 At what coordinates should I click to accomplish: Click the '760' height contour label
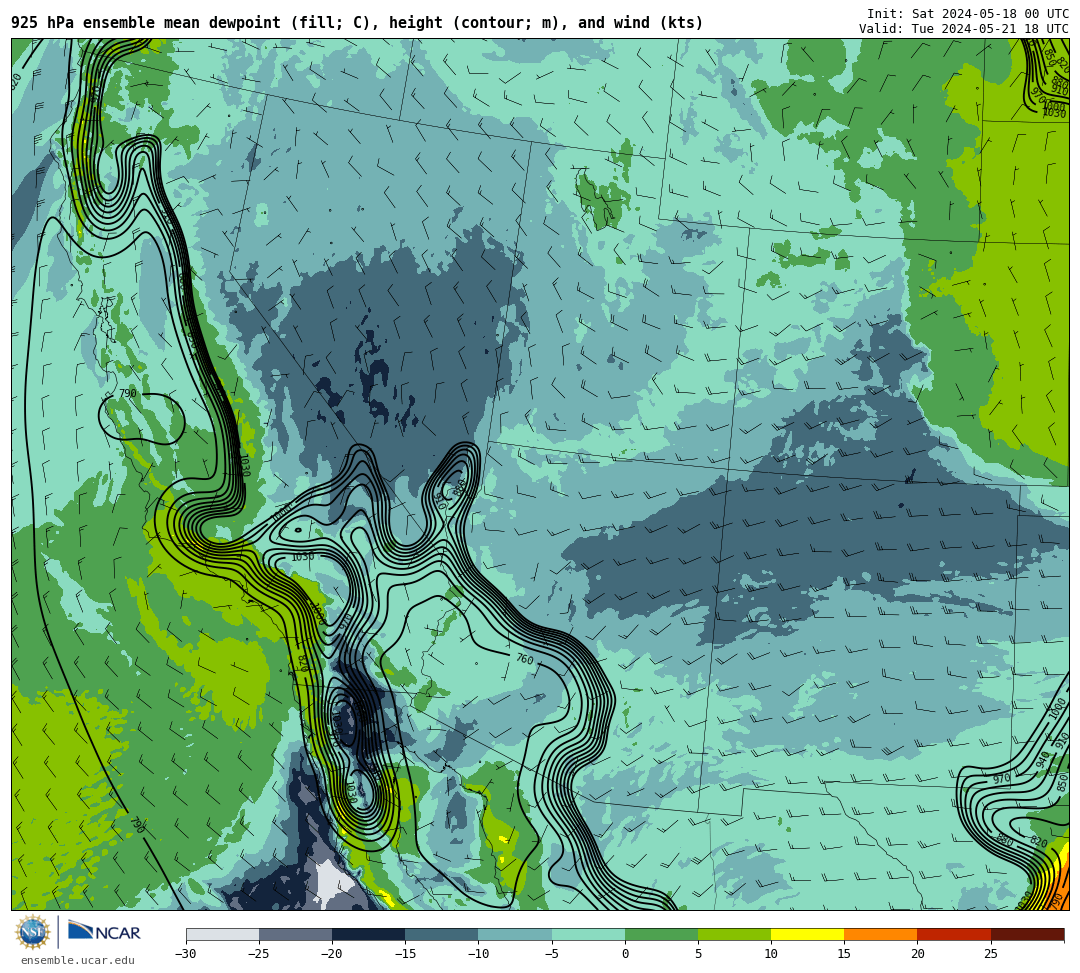tap(525, 659)
